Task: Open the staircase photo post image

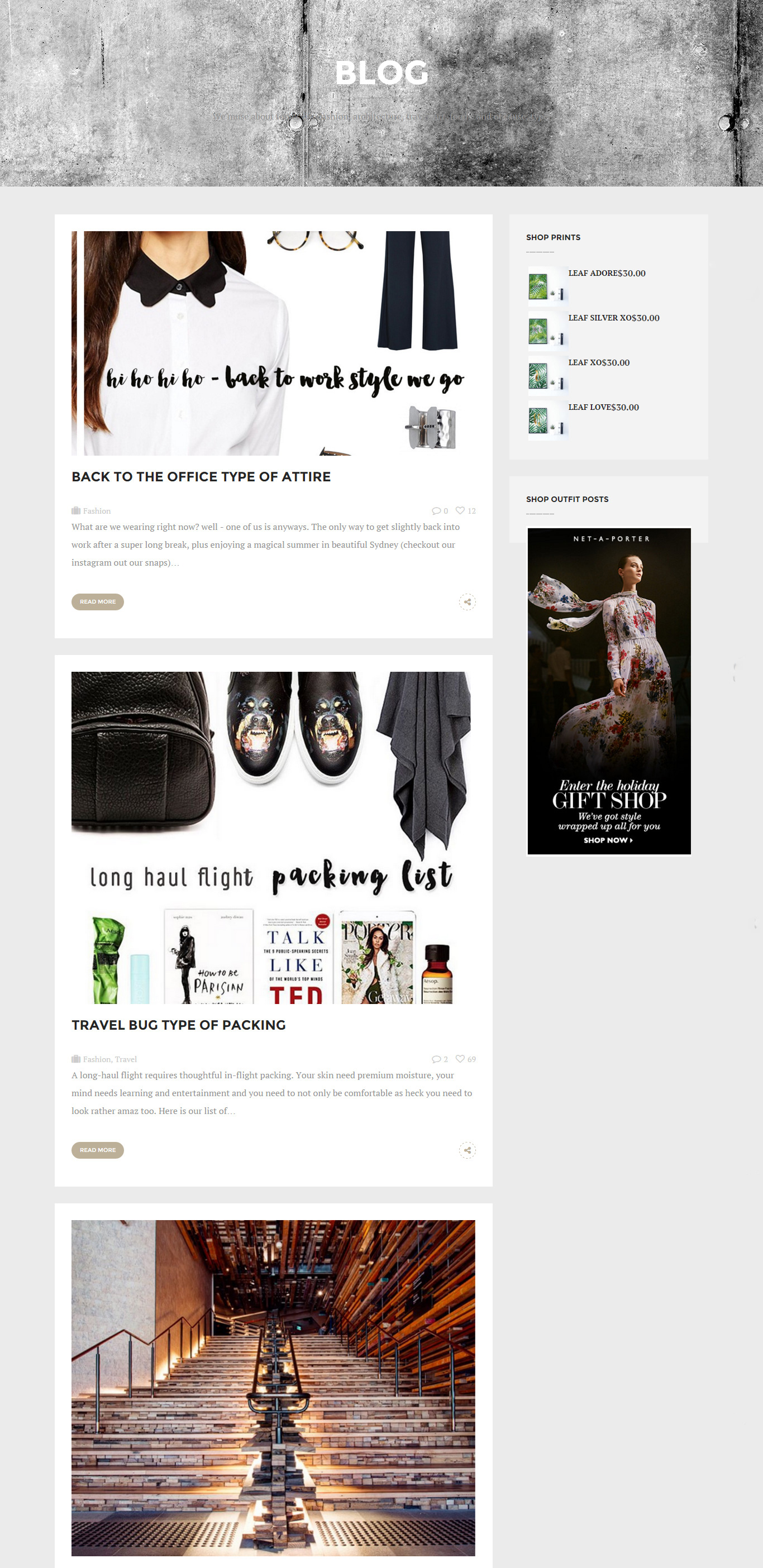Action: 273,1388
